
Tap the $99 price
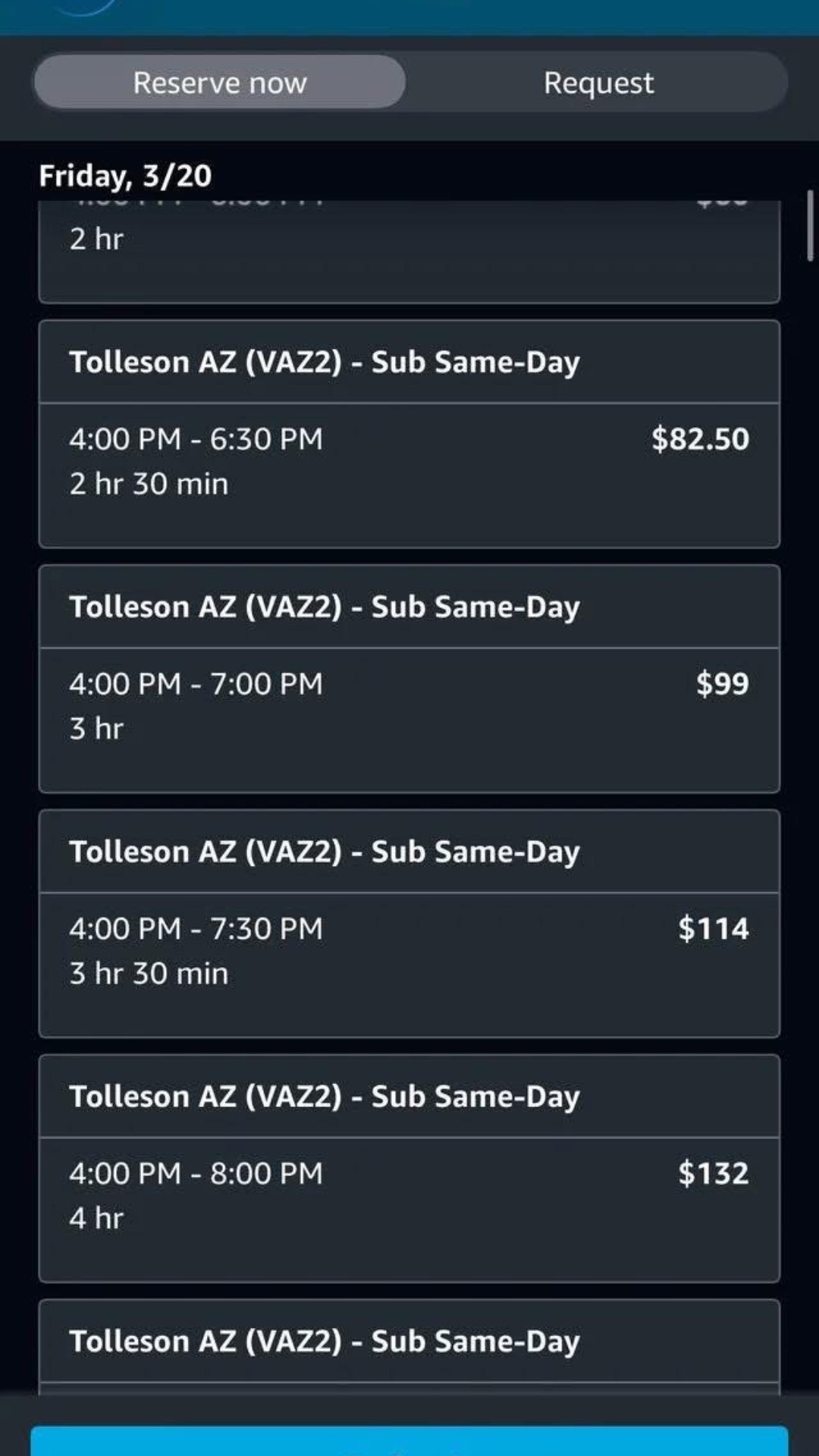[x=722, y=683]
